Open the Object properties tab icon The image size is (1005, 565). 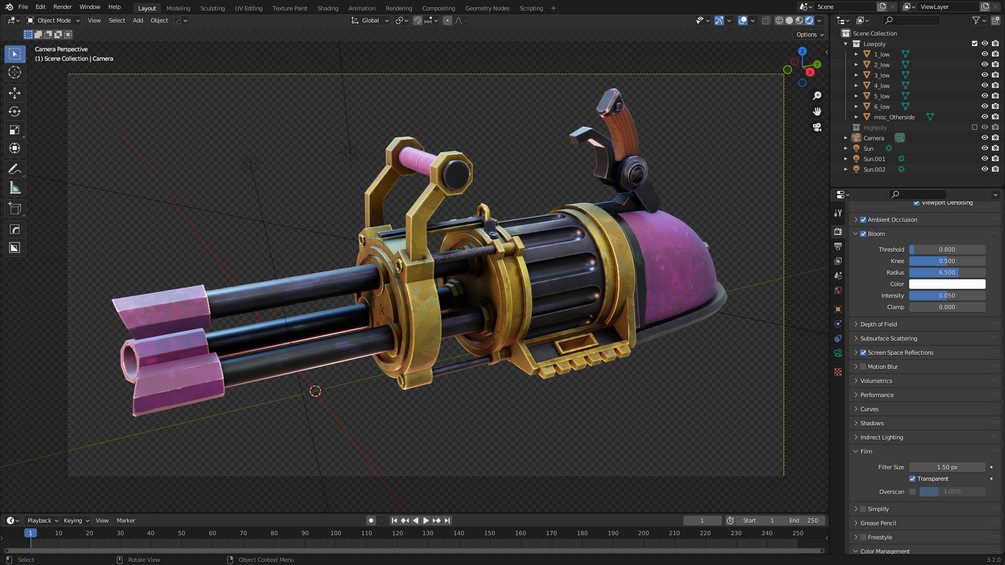838,309
